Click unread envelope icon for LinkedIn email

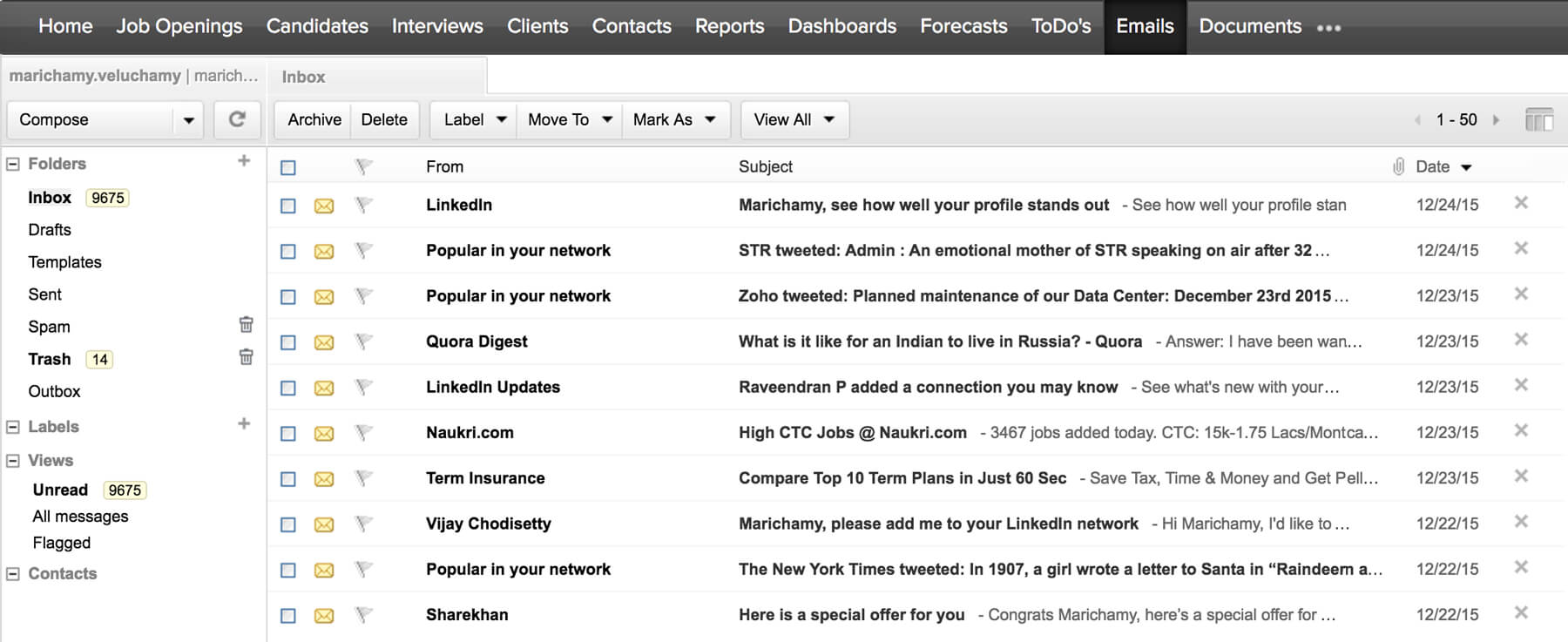(x=324, y=206)
